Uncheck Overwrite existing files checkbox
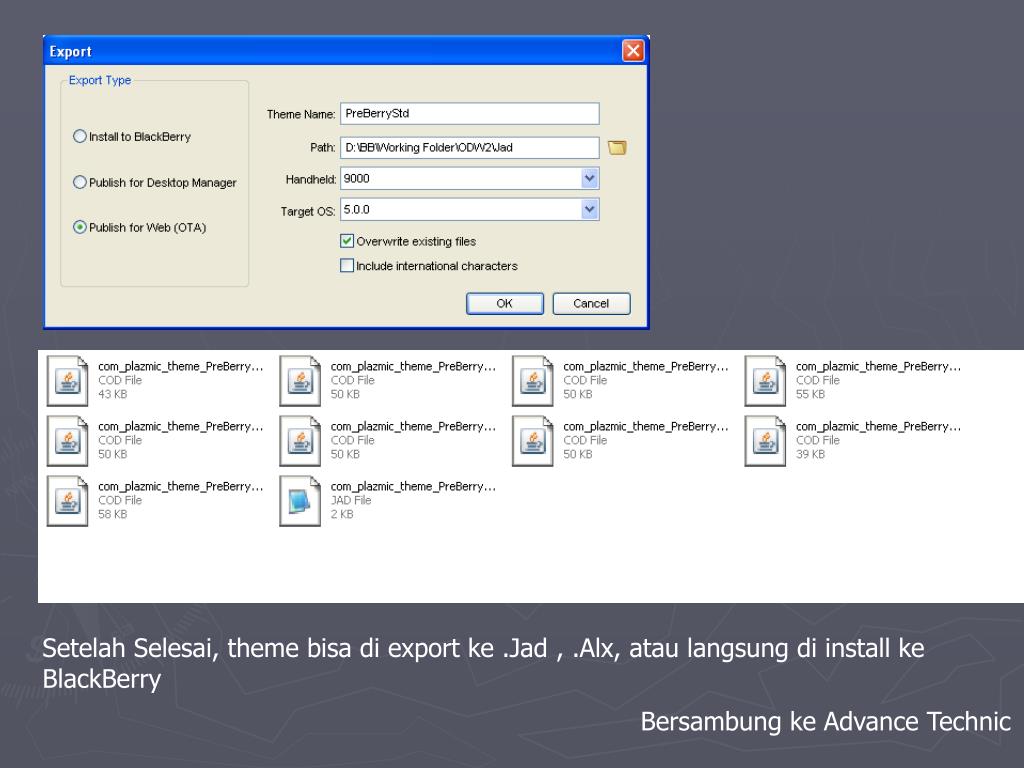Viewport: 1024px width, 768px height. (347, 241)
